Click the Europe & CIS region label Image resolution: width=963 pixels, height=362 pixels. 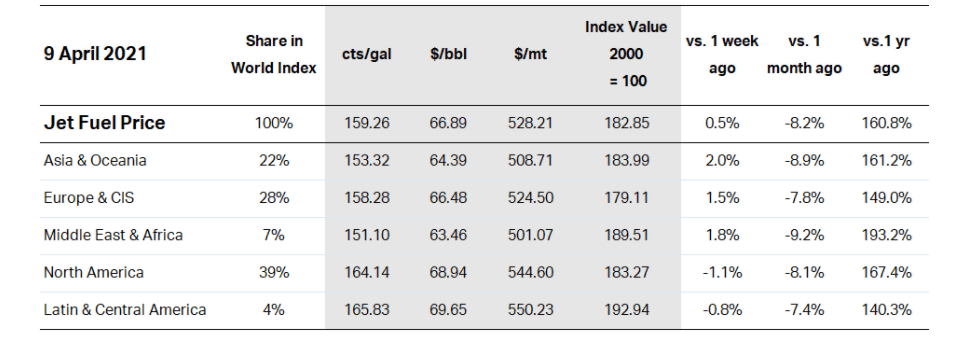coord(89,198)
